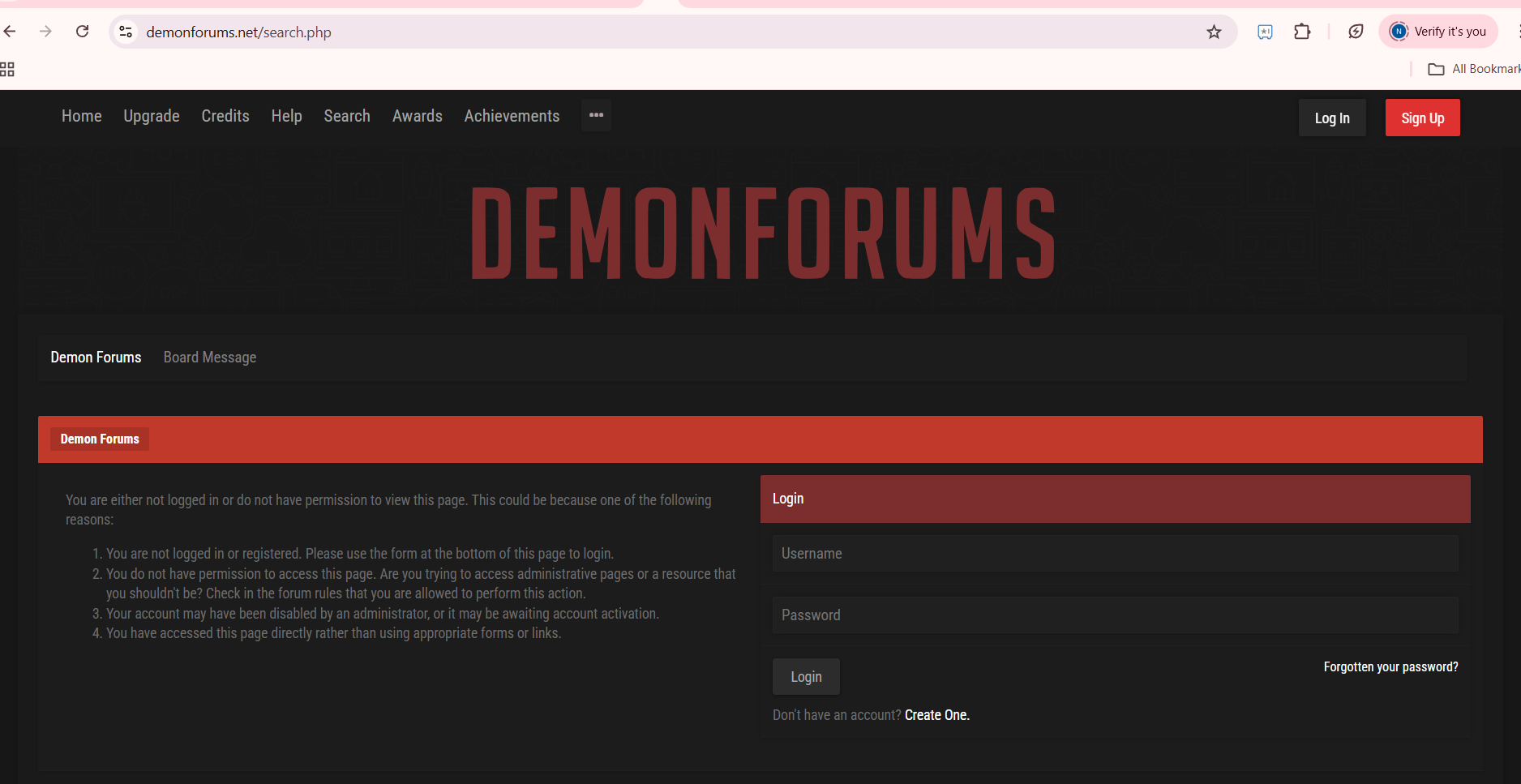
Task: Click Board Message breadcrumb text
Action: pos(210,358)
